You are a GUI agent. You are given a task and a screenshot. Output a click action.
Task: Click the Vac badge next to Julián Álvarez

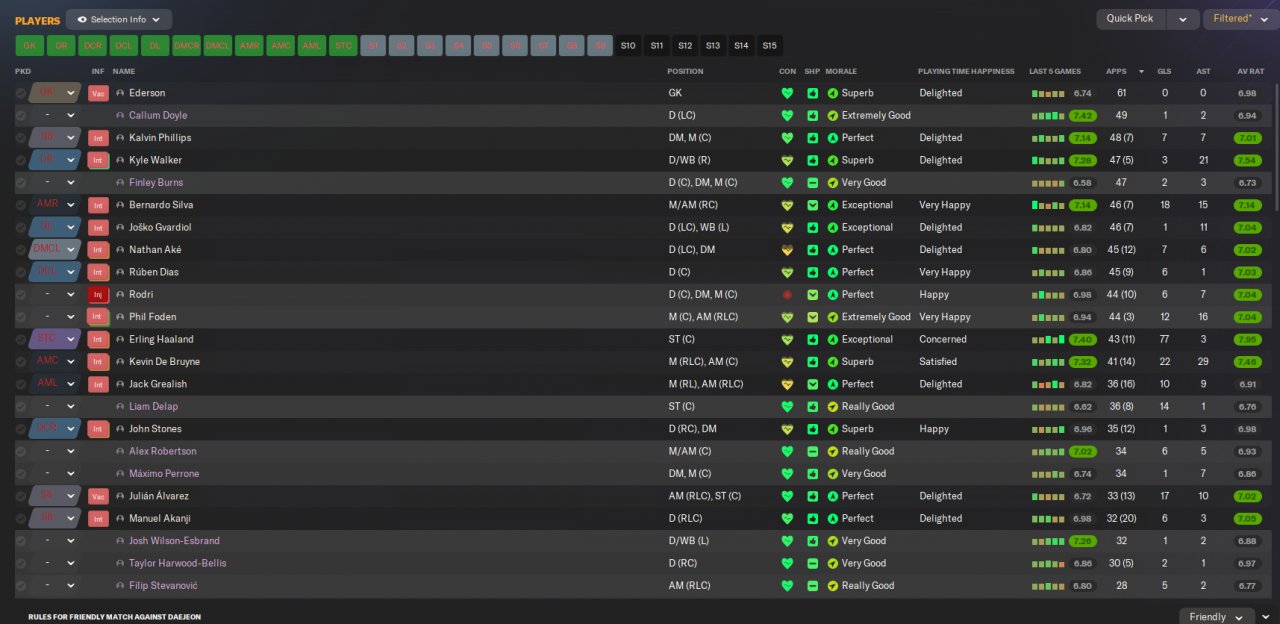98,496
